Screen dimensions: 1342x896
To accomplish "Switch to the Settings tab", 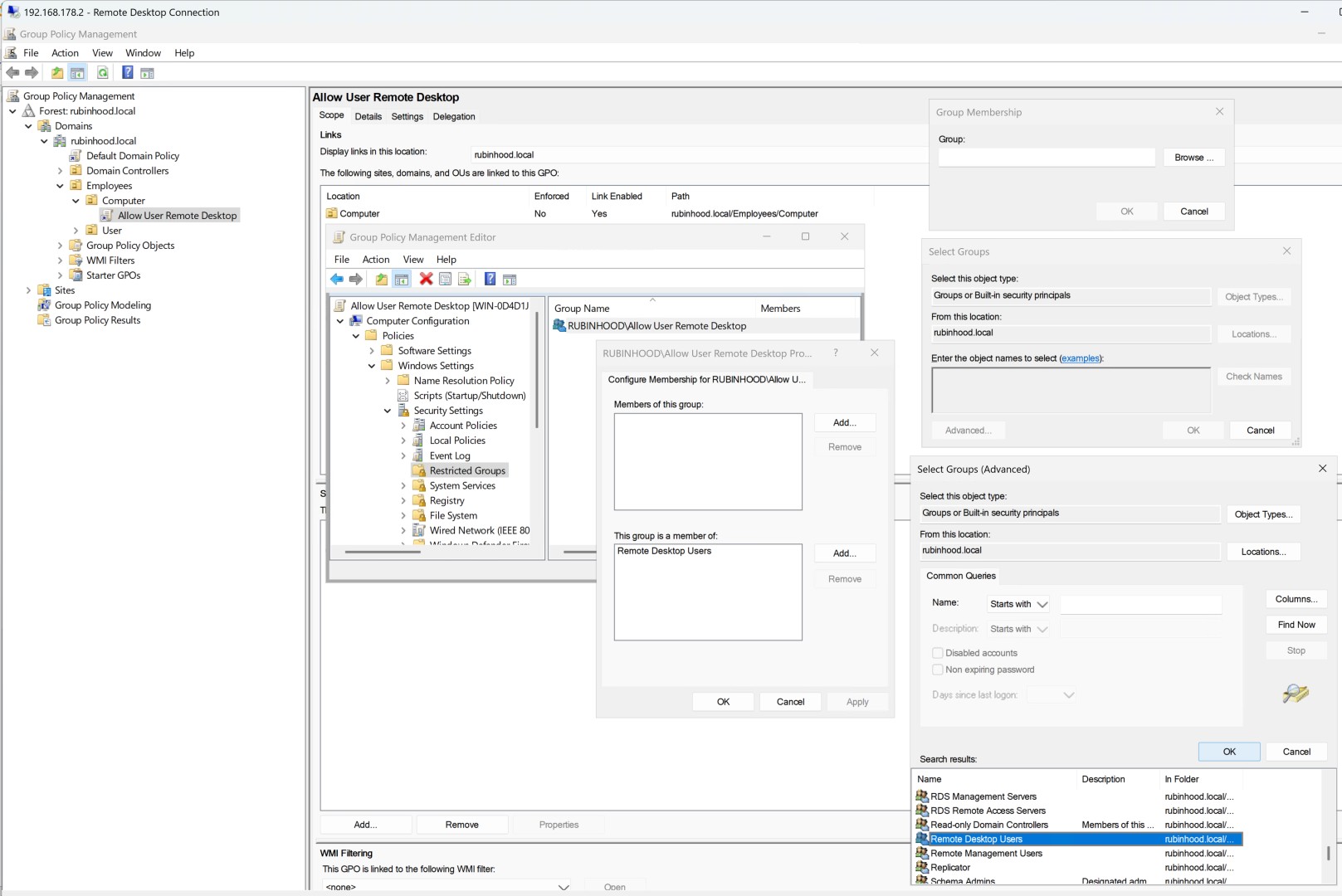I will click(407, 117).
